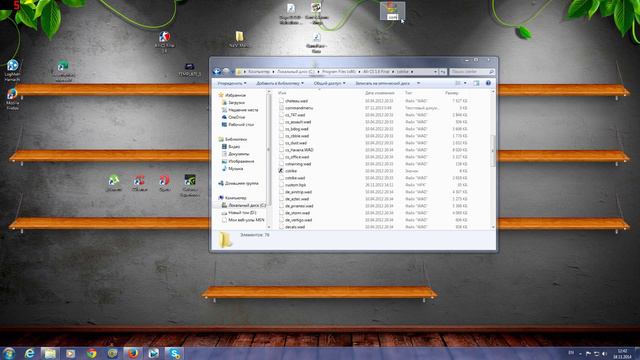Sort by the Тип column header
This screenshot has height=360, width=640.
click(409, 93)
